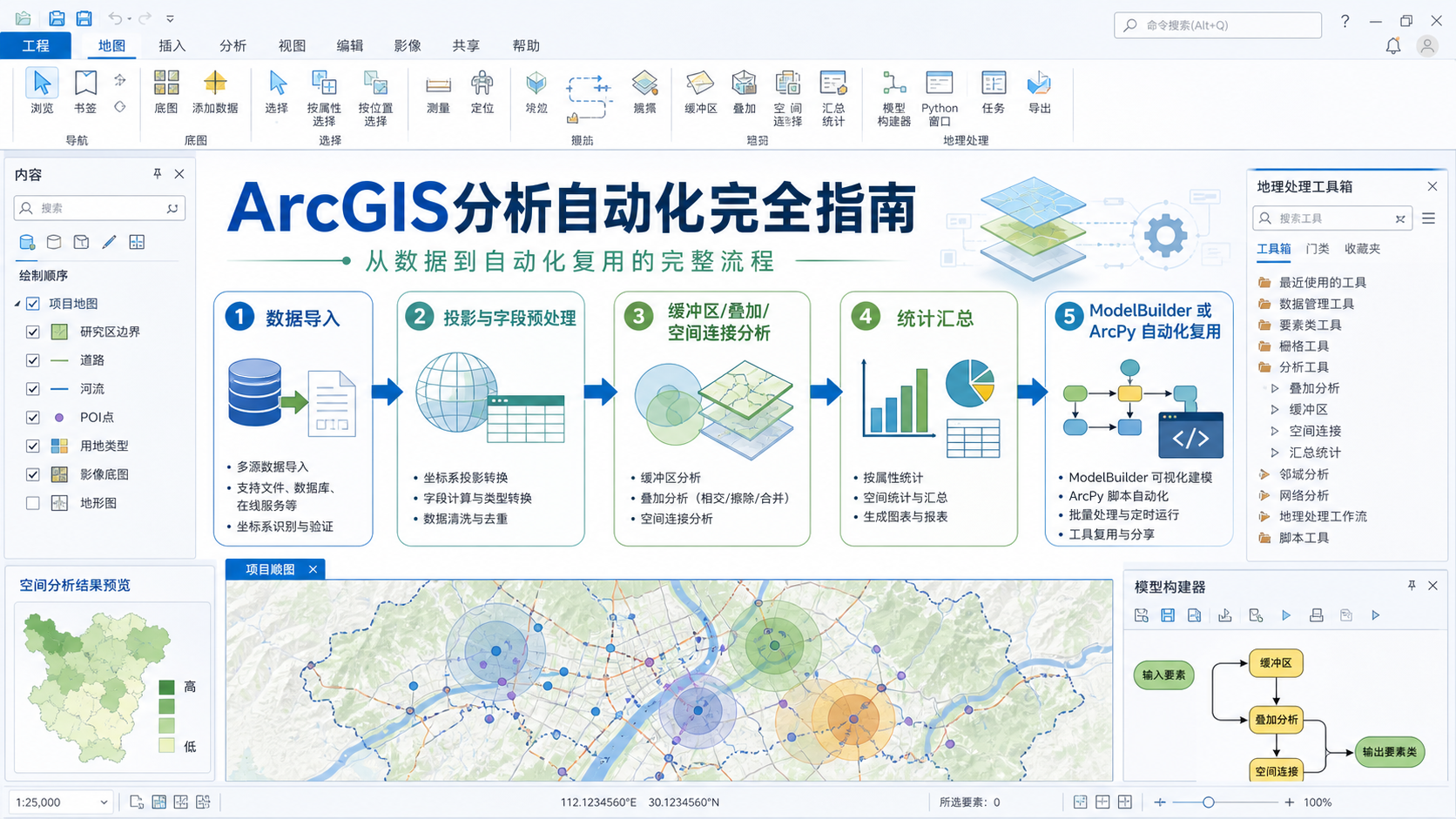Pin the 内容 pane
The height and width of the screenshot is (819, 1456).
pyautogui.click(x=158, y=174)
